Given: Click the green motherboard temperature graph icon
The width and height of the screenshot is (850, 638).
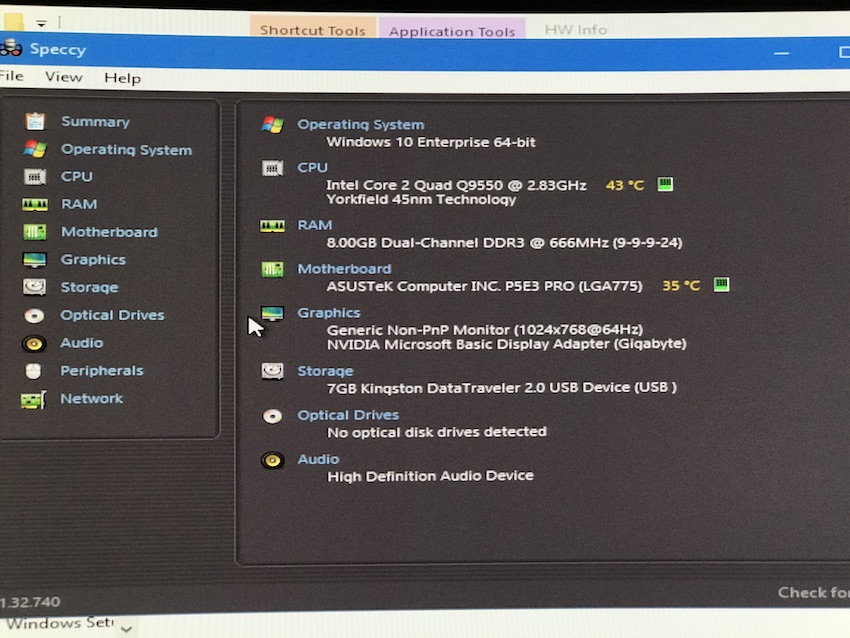Looking at the screenshot, I should coord(721,284).
